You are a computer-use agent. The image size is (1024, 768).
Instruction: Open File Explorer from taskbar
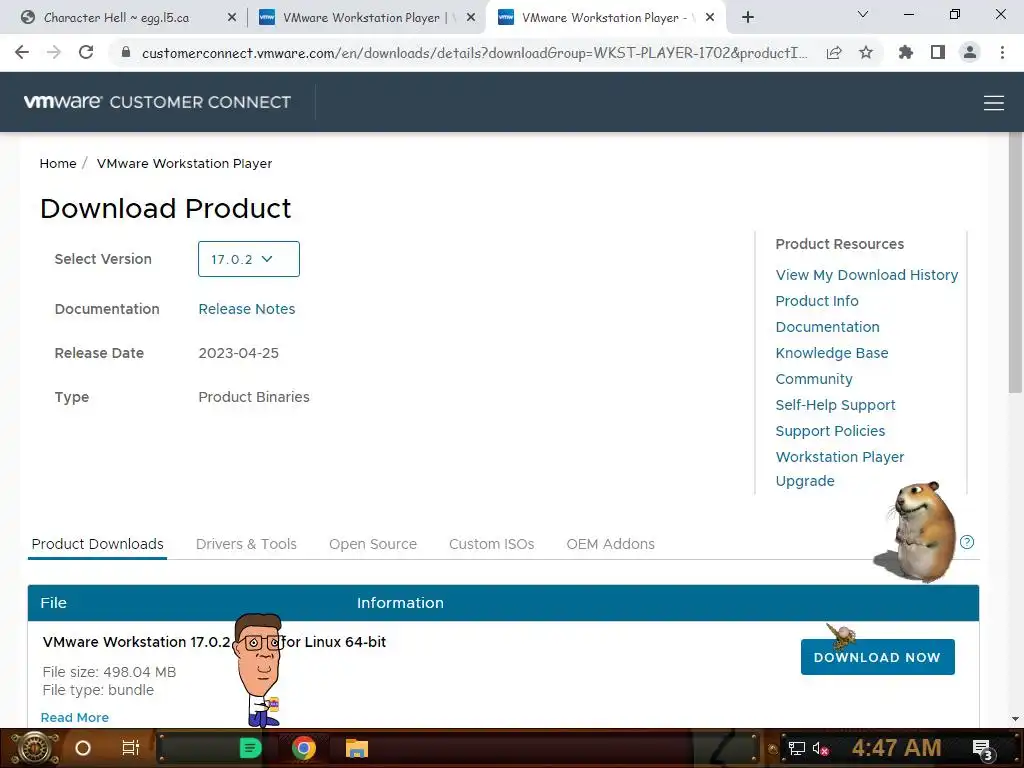[357, 748]
